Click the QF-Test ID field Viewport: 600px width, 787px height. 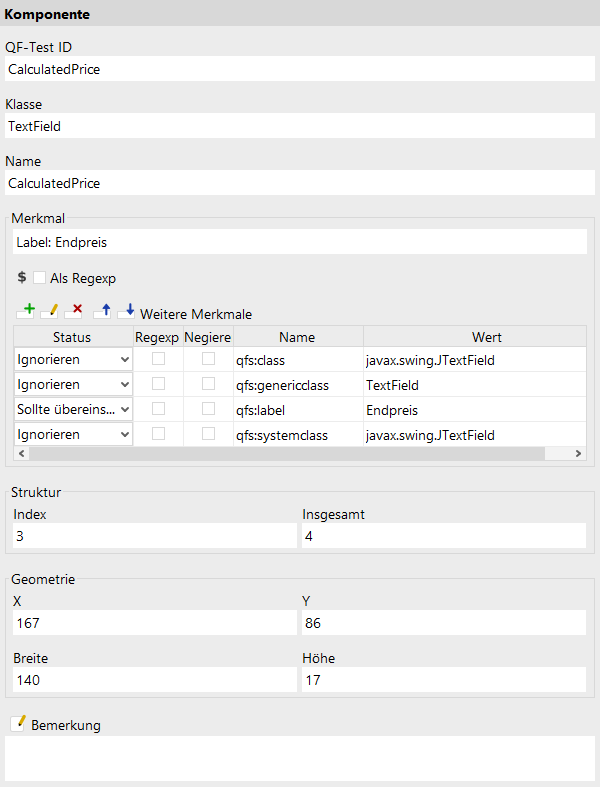(x=300, y=69)
